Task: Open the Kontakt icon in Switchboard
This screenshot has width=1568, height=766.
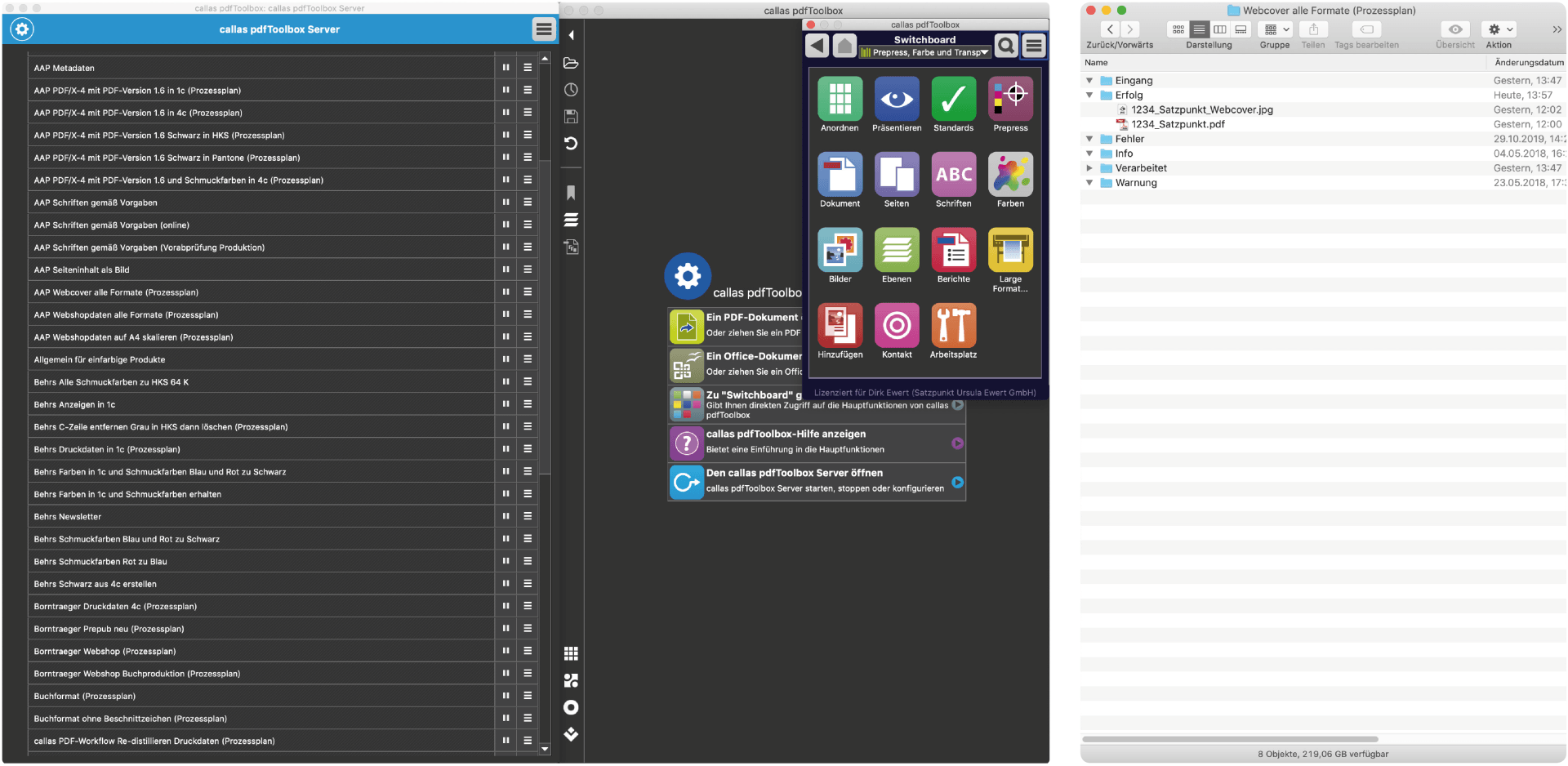Action: (x=897, y=325)
